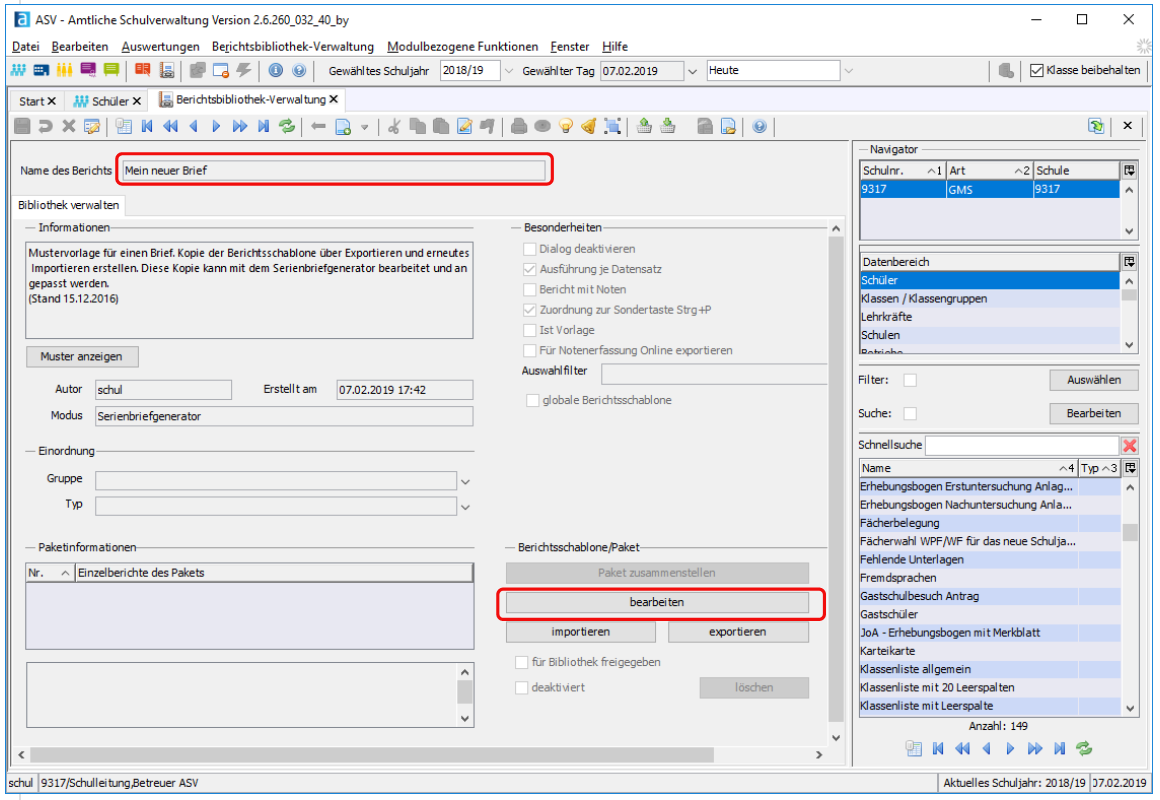Click new document icon with green plus

343,127
